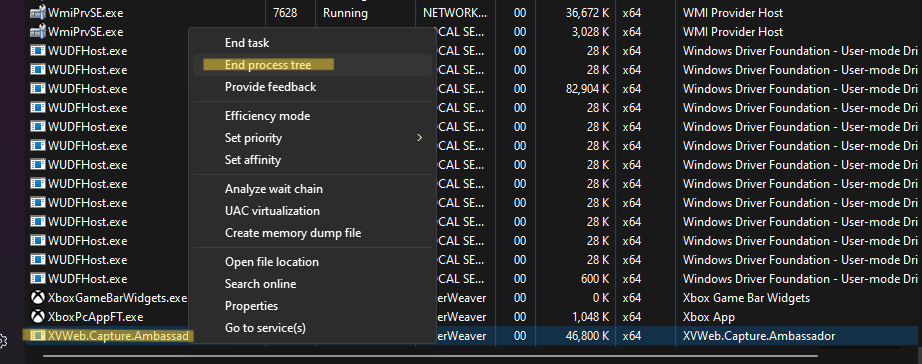
Task: Click the NETWORK... user name cell
Action: click(x=455, y=13)
